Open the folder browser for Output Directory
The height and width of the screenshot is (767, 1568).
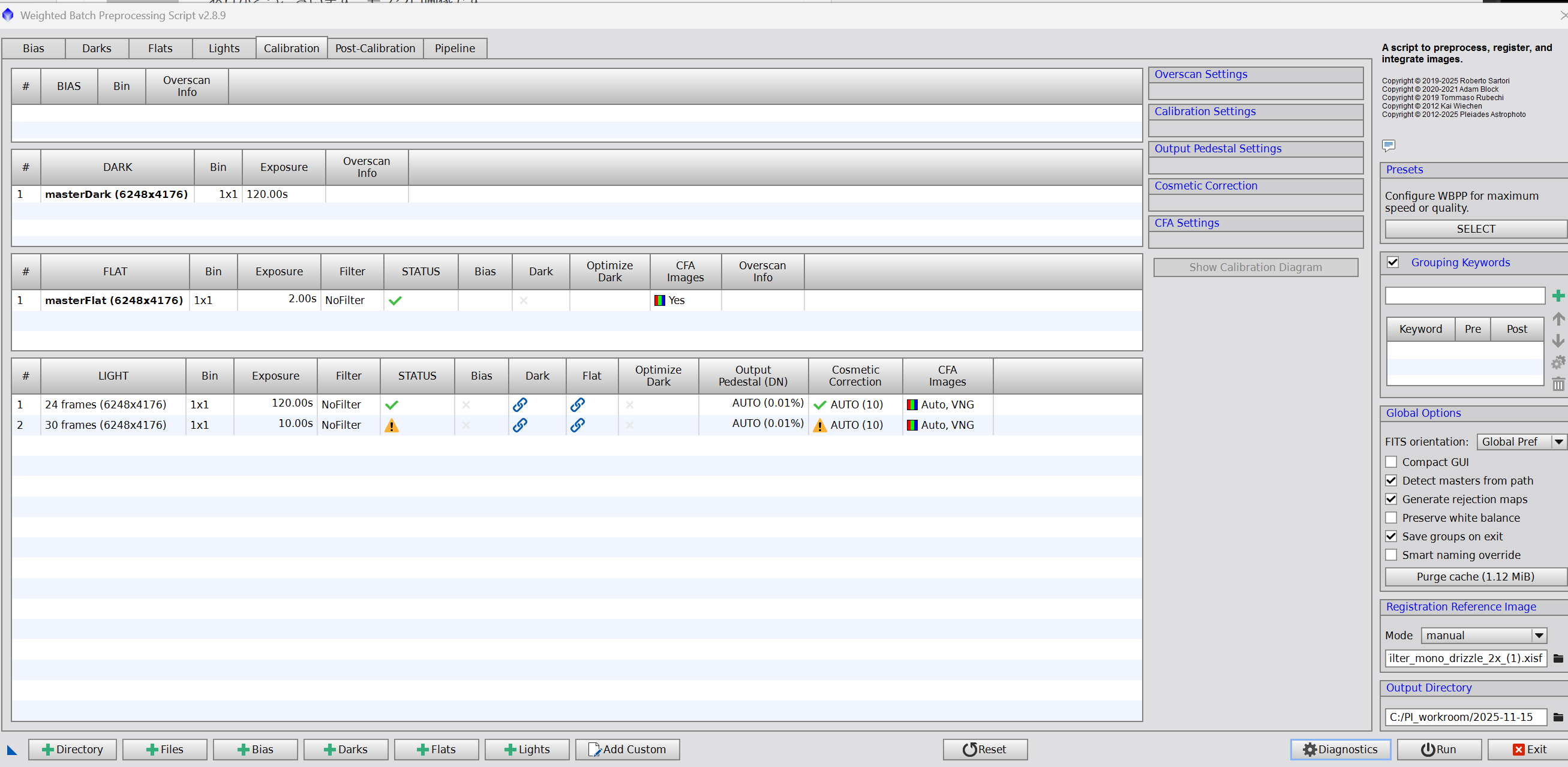click(x=1558, y=717)
